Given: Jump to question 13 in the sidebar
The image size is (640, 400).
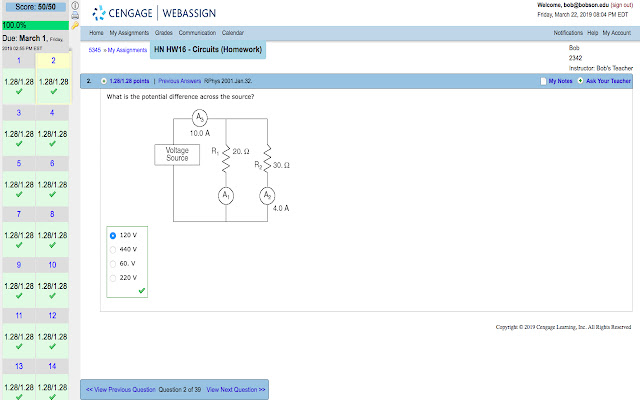Looking at the screenshot, I should pos(19,366).
